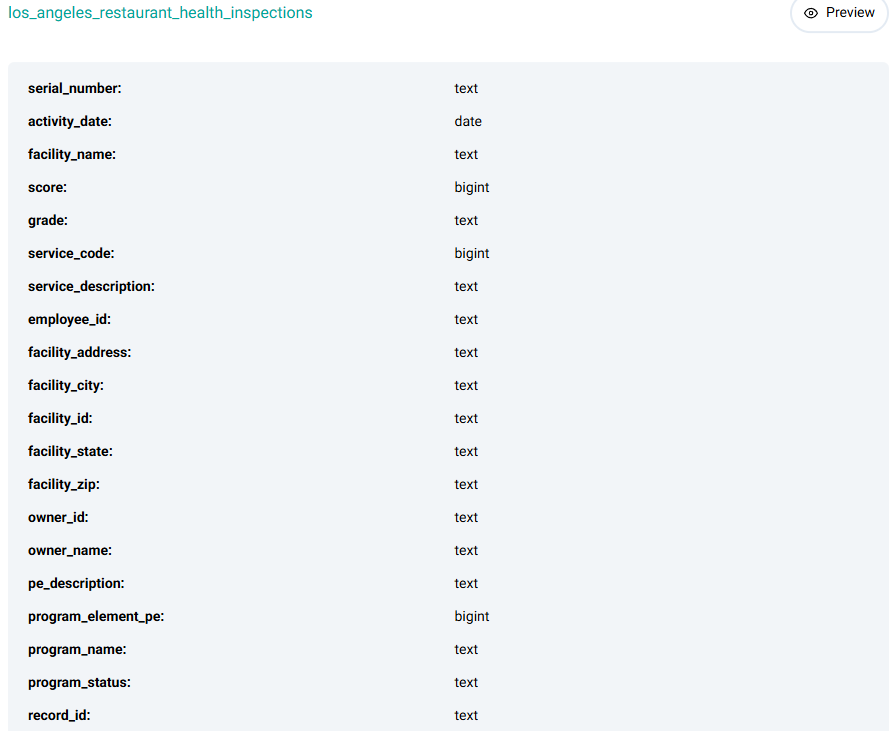Click the record_id field label
Image resolution: width=896 pixels, height=731 pixels.
click(x=59, y=716)
